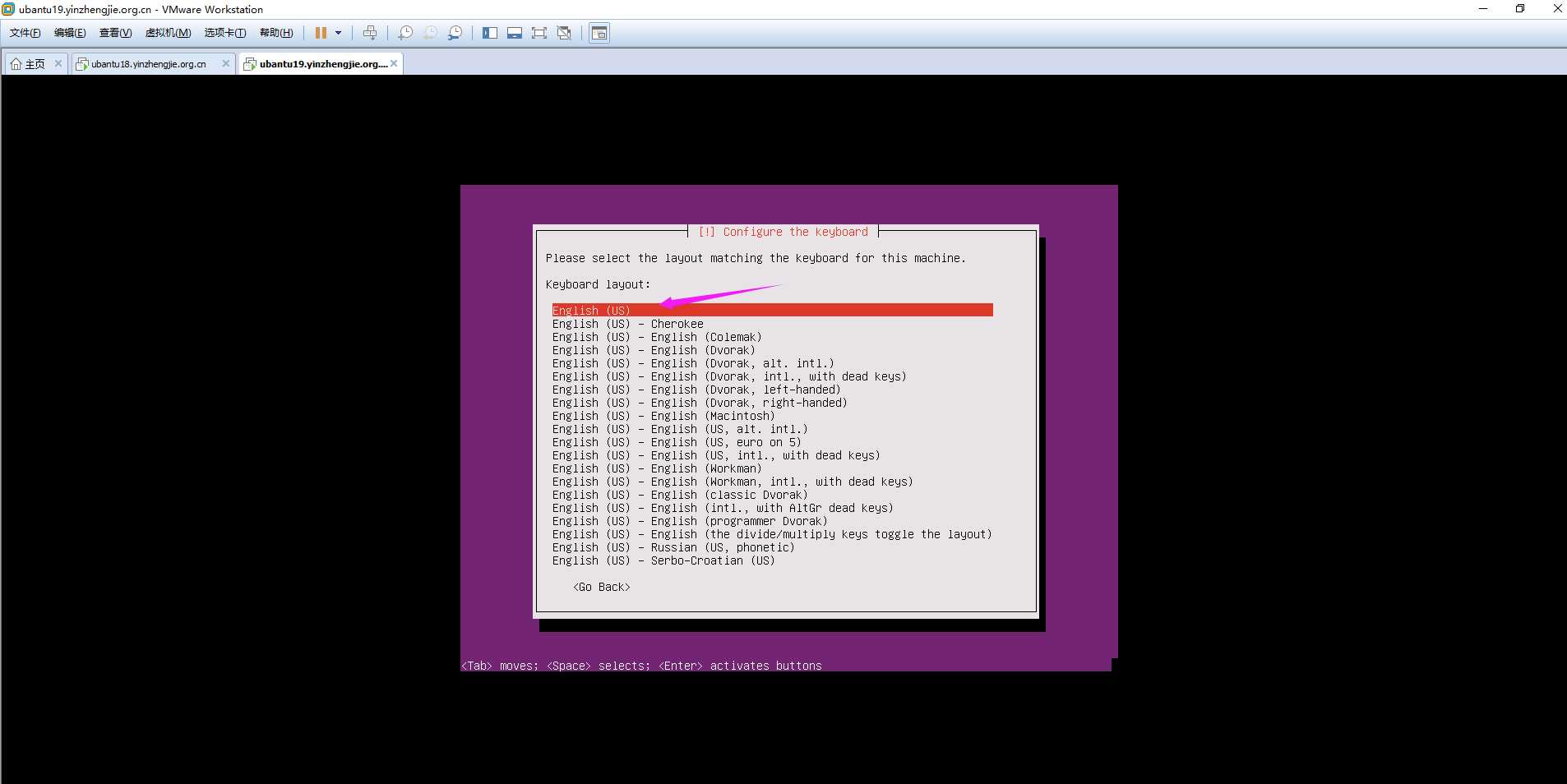Revert to the previous snapshot icon
Screen dimensions: 1567x784
pyautogui.click(x=430, y=33)
